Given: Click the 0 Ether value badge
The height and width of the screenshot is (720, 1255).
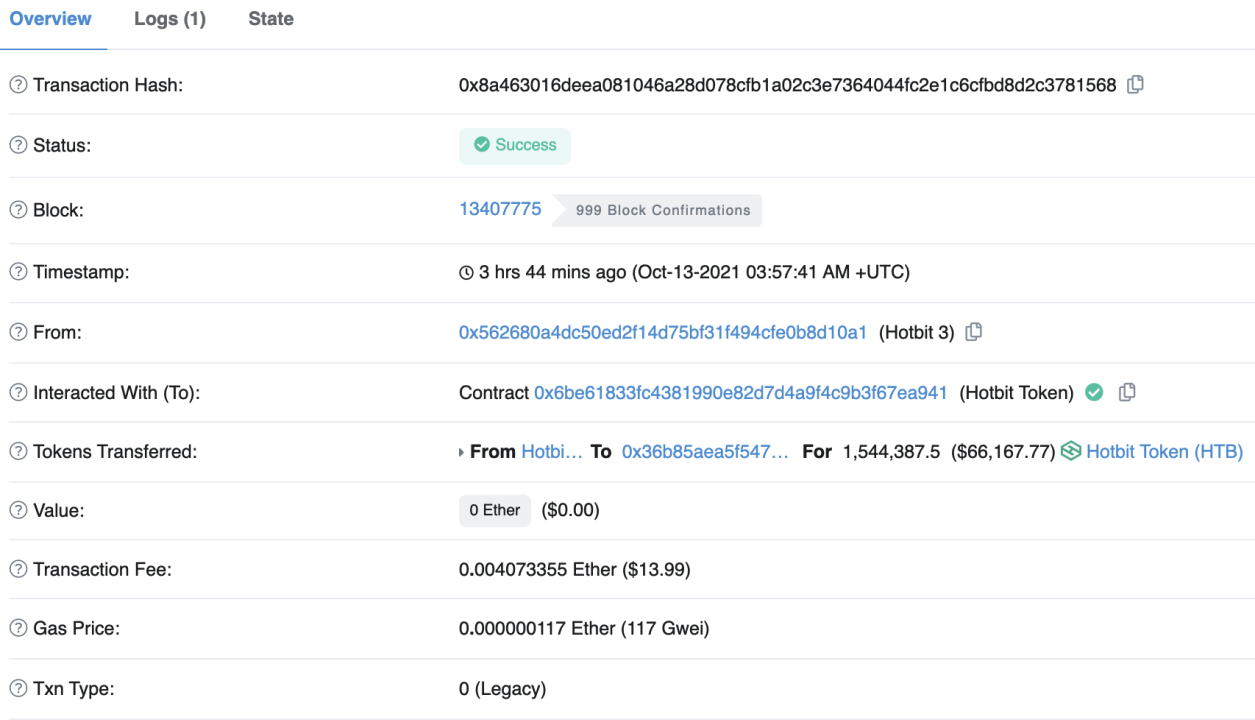Looking at the screenshot, I should click(495, 510).
